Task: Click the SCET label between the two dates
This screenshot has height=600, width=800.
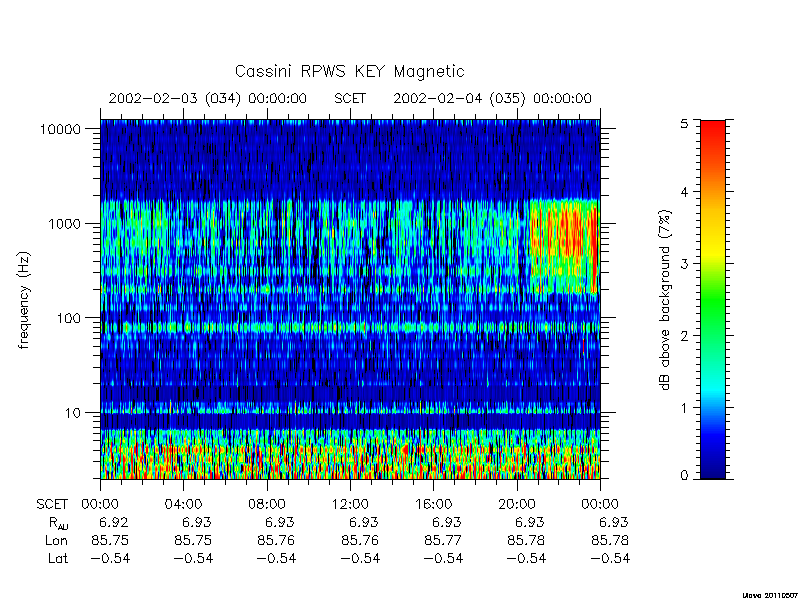Action: tap(350, 98)
